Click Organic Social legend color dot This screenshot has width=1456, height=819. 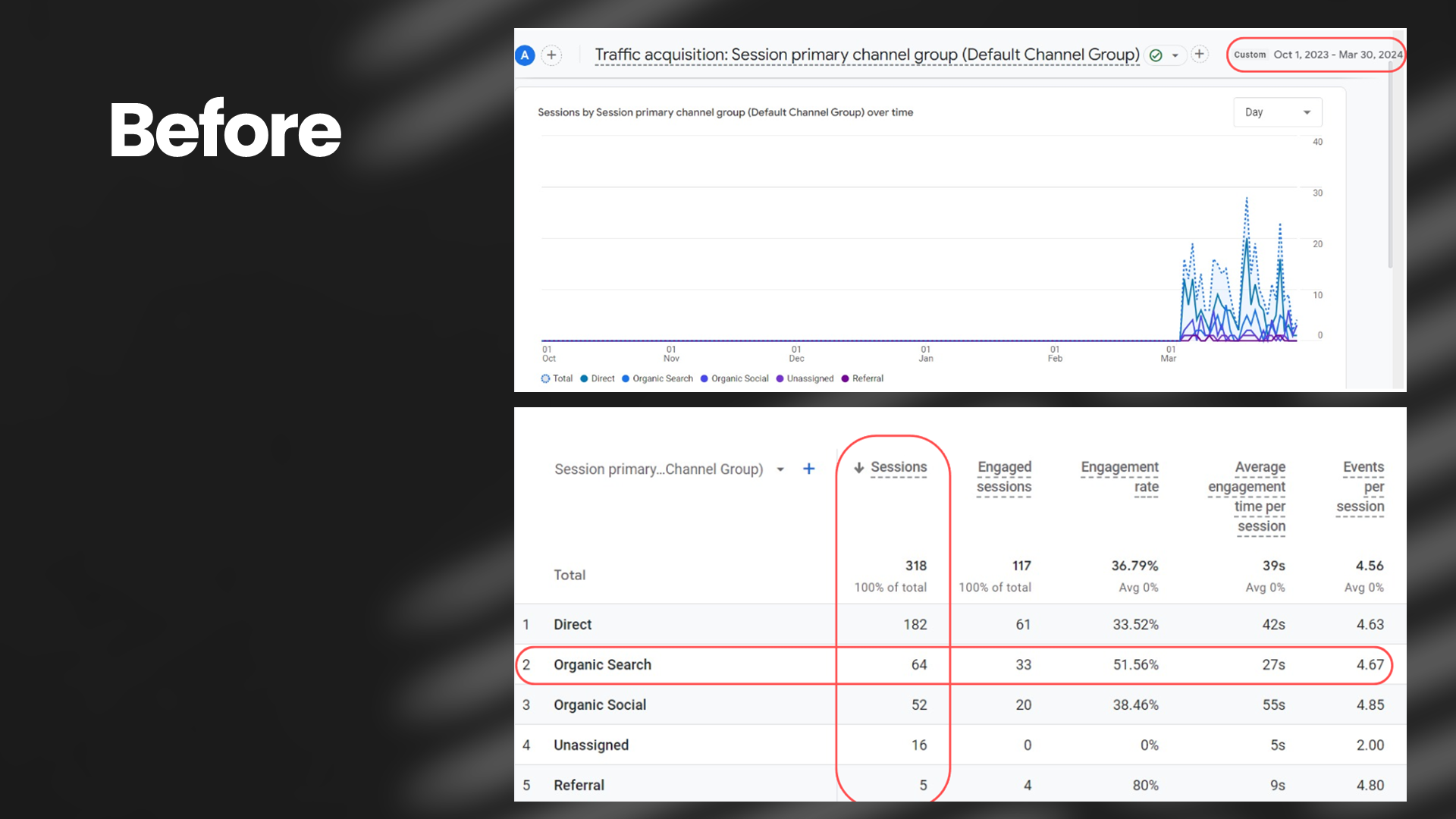(704, 378)
